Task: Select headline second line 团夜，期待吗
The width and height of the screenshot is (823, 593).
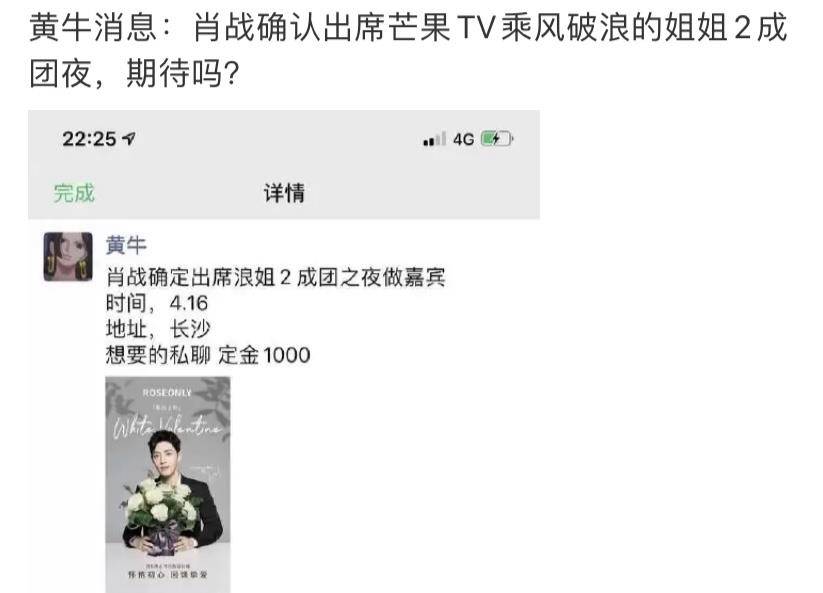Action: coord(134,73)
